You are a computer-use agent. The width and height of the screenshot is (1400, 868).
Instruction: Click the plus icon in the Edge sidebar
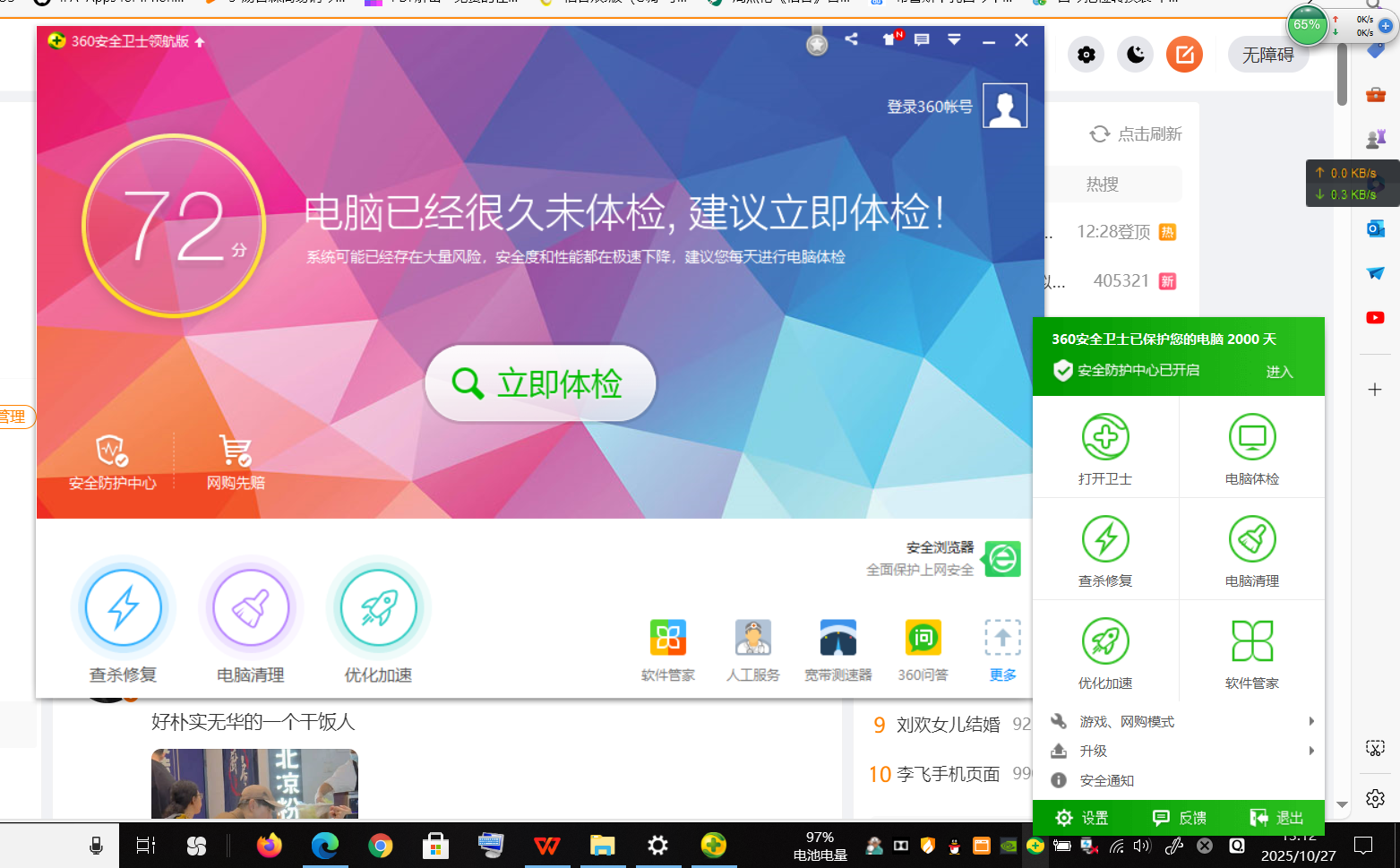pyautogui.click(x=1376, y=390)
